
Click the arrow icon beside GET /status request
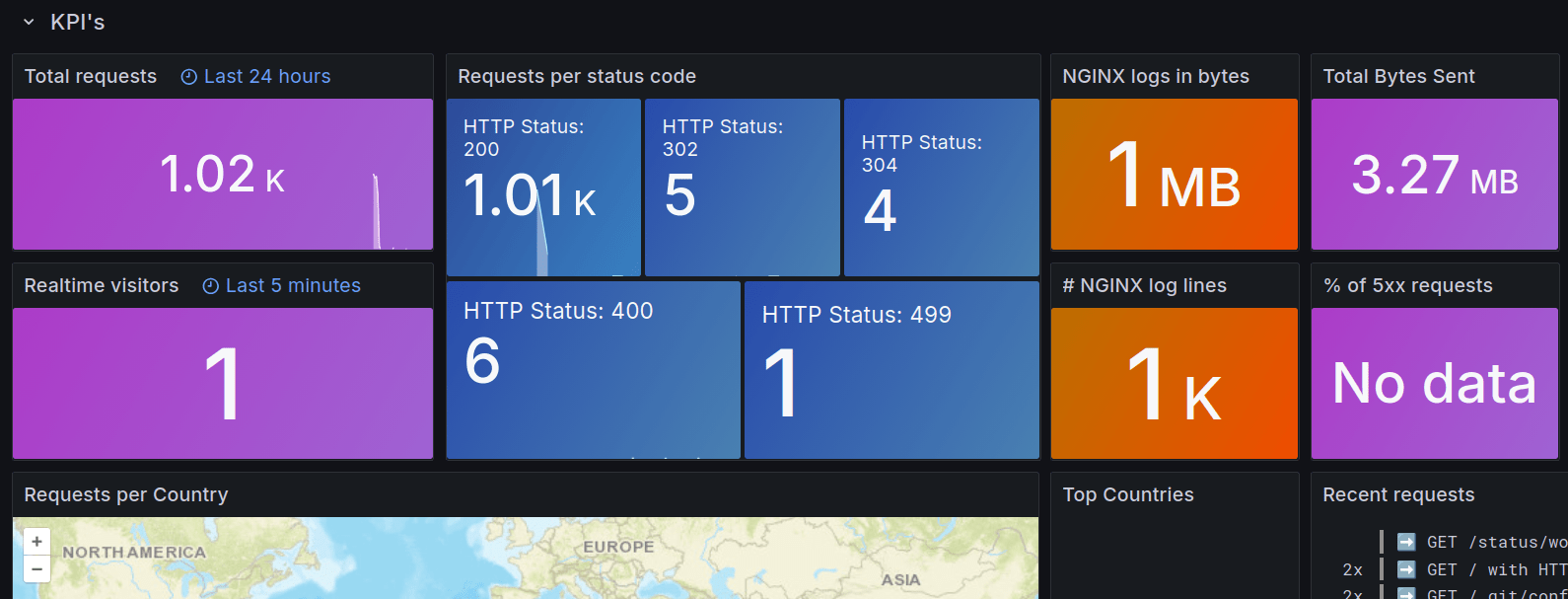pos(1406,542)
